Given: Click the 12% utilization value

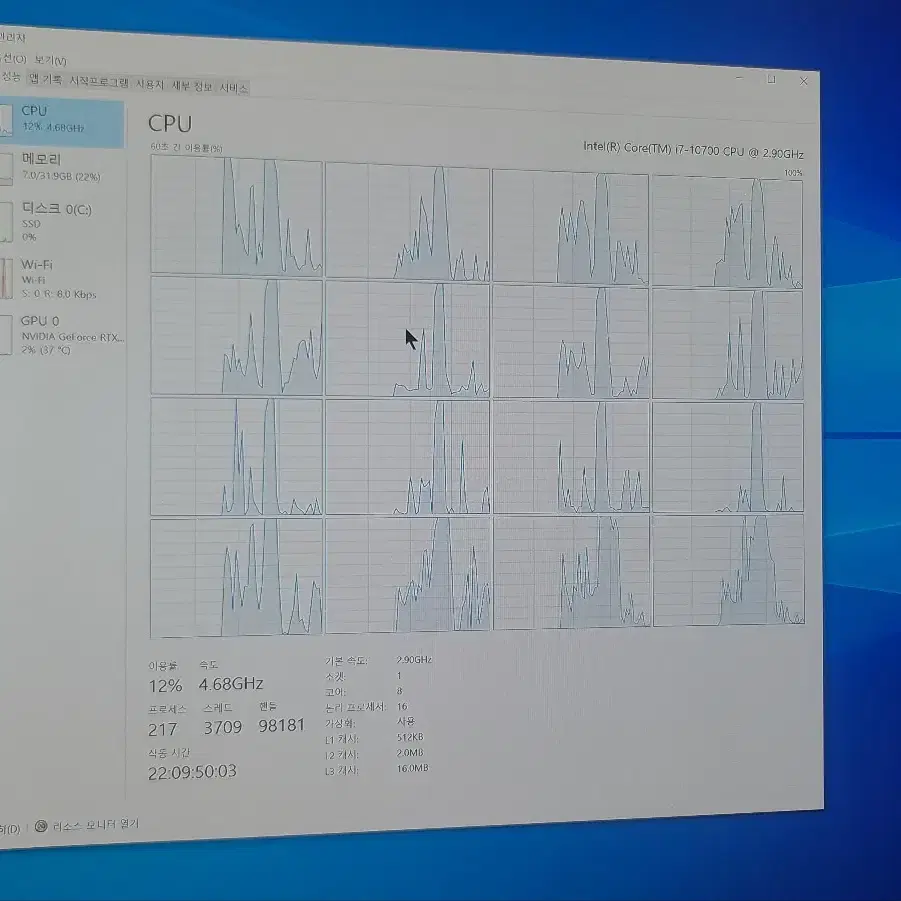Looking at the screenshot, I should click(165, 686).
